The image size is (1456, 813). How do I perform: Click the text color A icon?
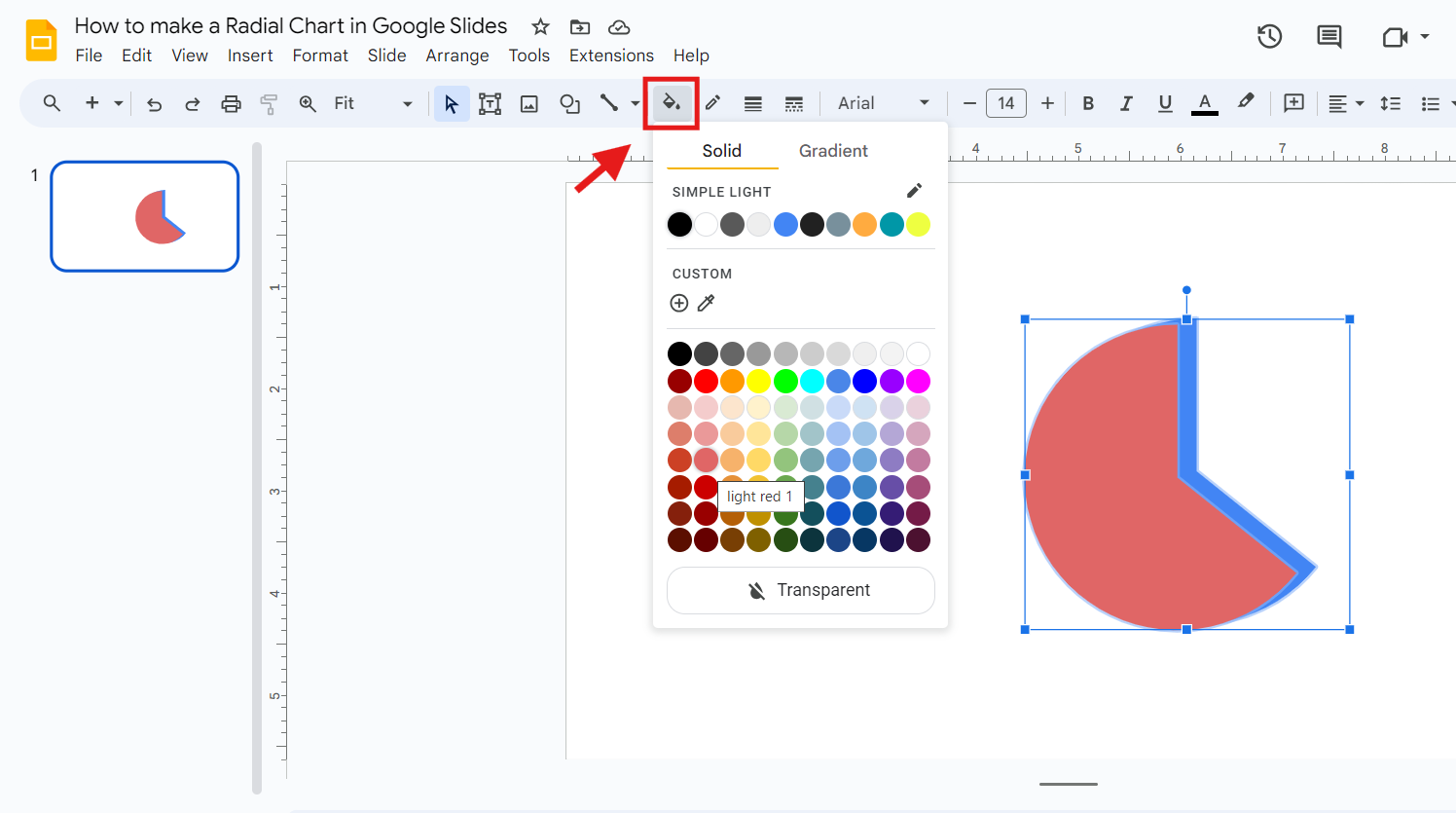tap(1205, 103)
